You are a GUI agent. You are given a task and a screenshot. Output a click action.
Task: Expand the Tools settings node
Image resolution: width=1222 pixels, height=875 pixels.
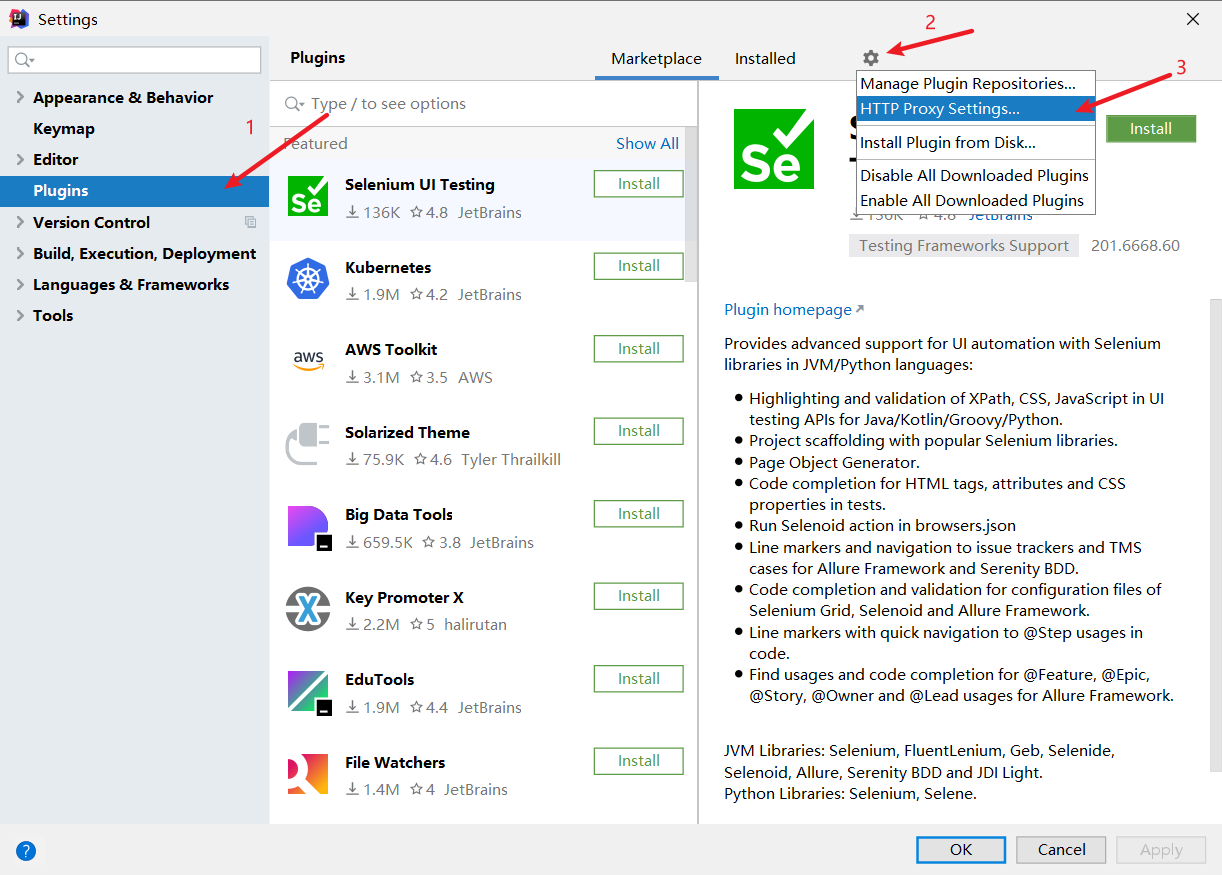20,315
